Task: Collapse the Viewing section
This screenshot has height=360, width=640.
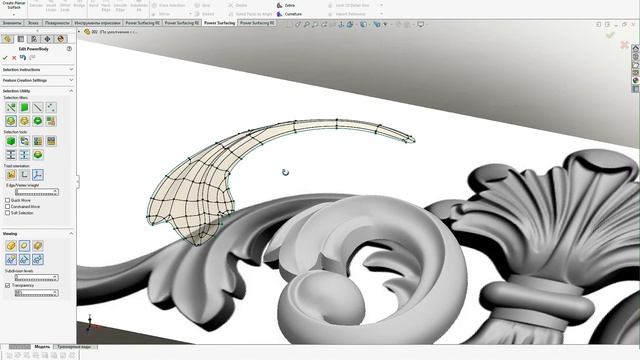Action: tap(38, 234)
